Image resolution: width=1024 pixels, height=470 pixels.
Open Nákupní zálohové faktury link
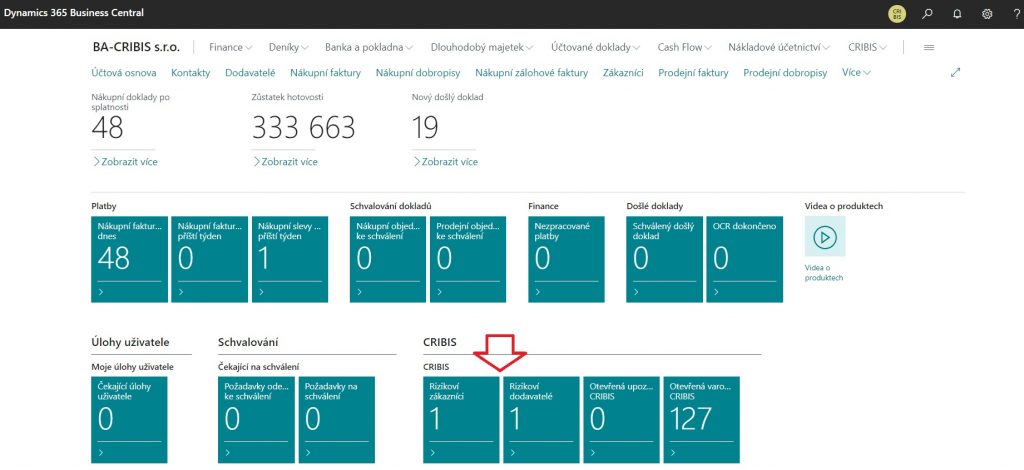click(x=532, y=73)
